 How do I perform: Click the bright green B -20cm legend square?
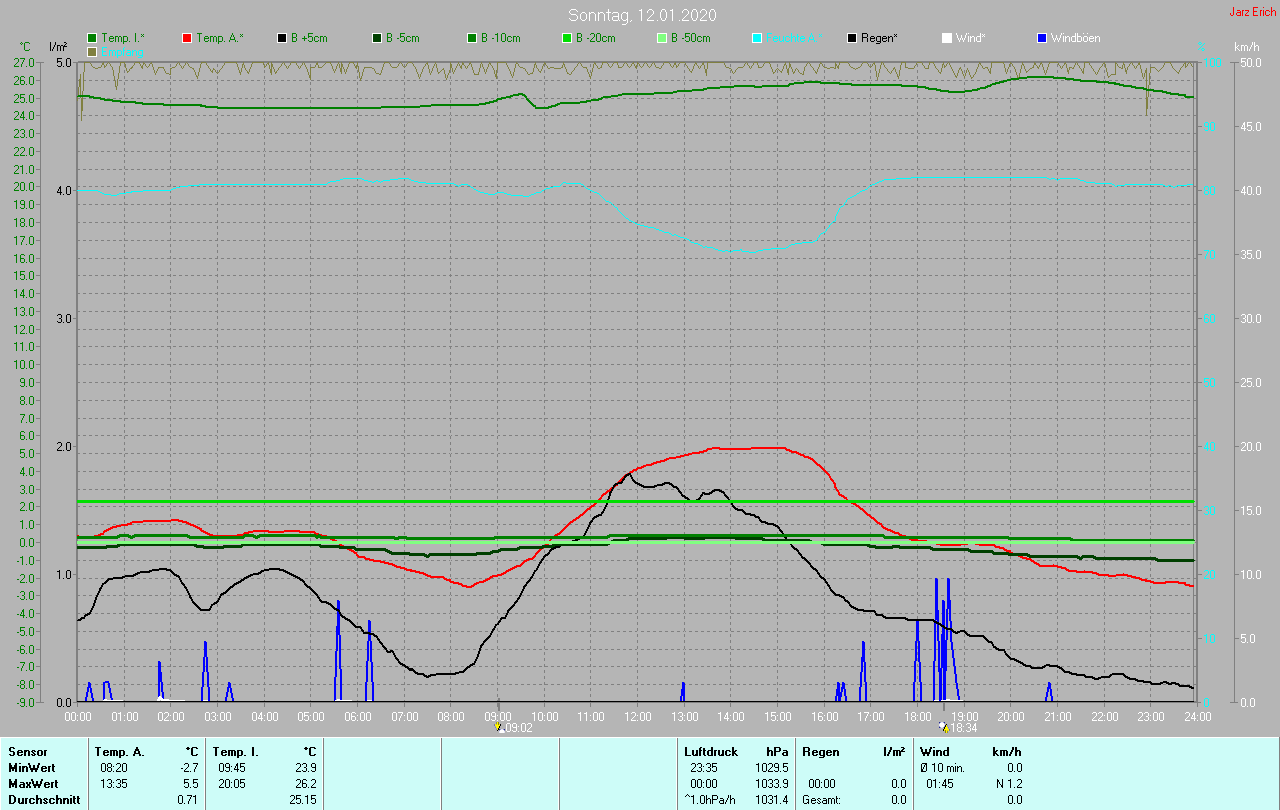pyautogui.click(x=567, y=38)
